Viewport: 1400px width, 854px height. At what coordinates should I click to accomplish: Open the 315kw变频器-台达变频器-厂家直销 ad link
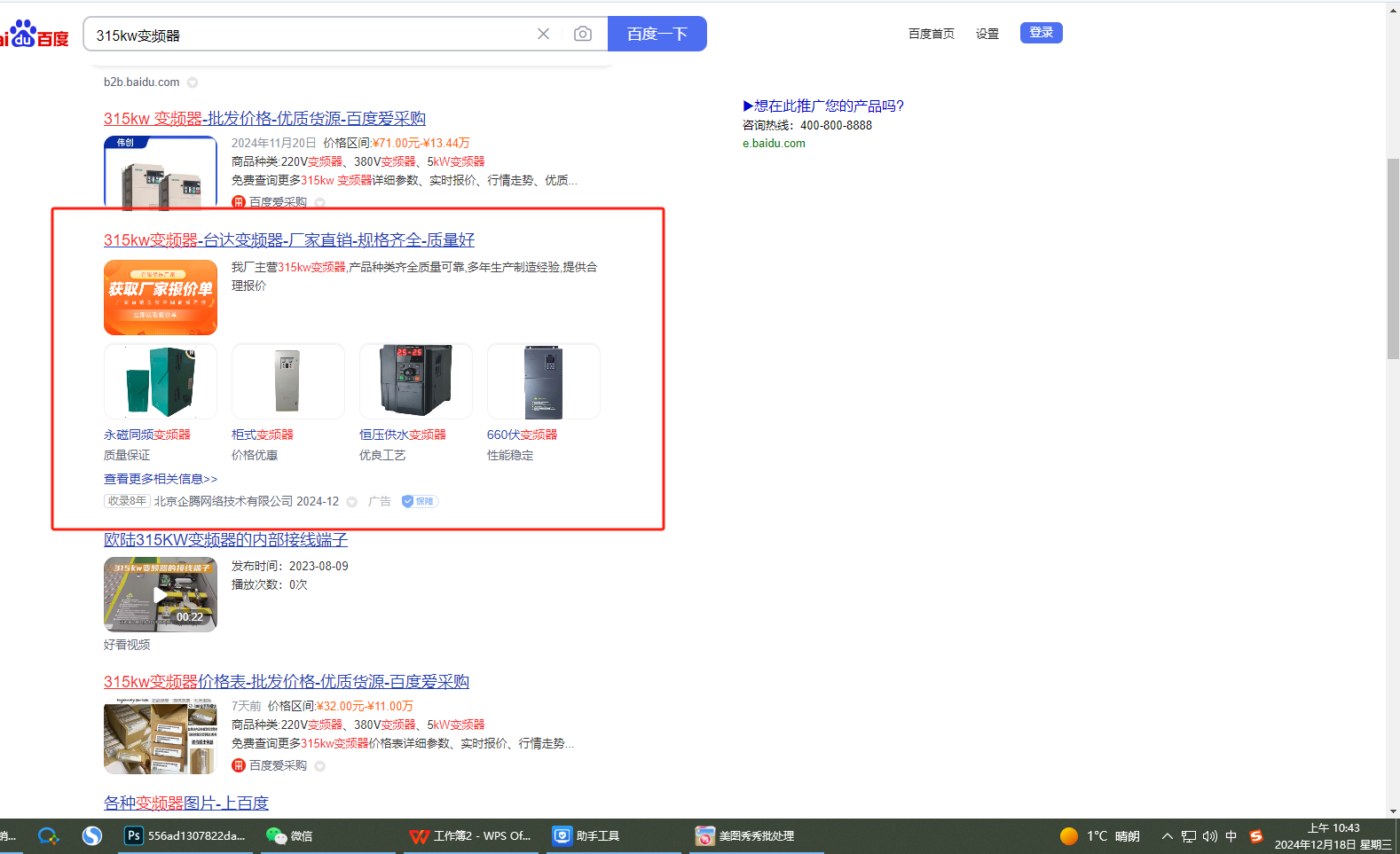click(x=289, y=240)
